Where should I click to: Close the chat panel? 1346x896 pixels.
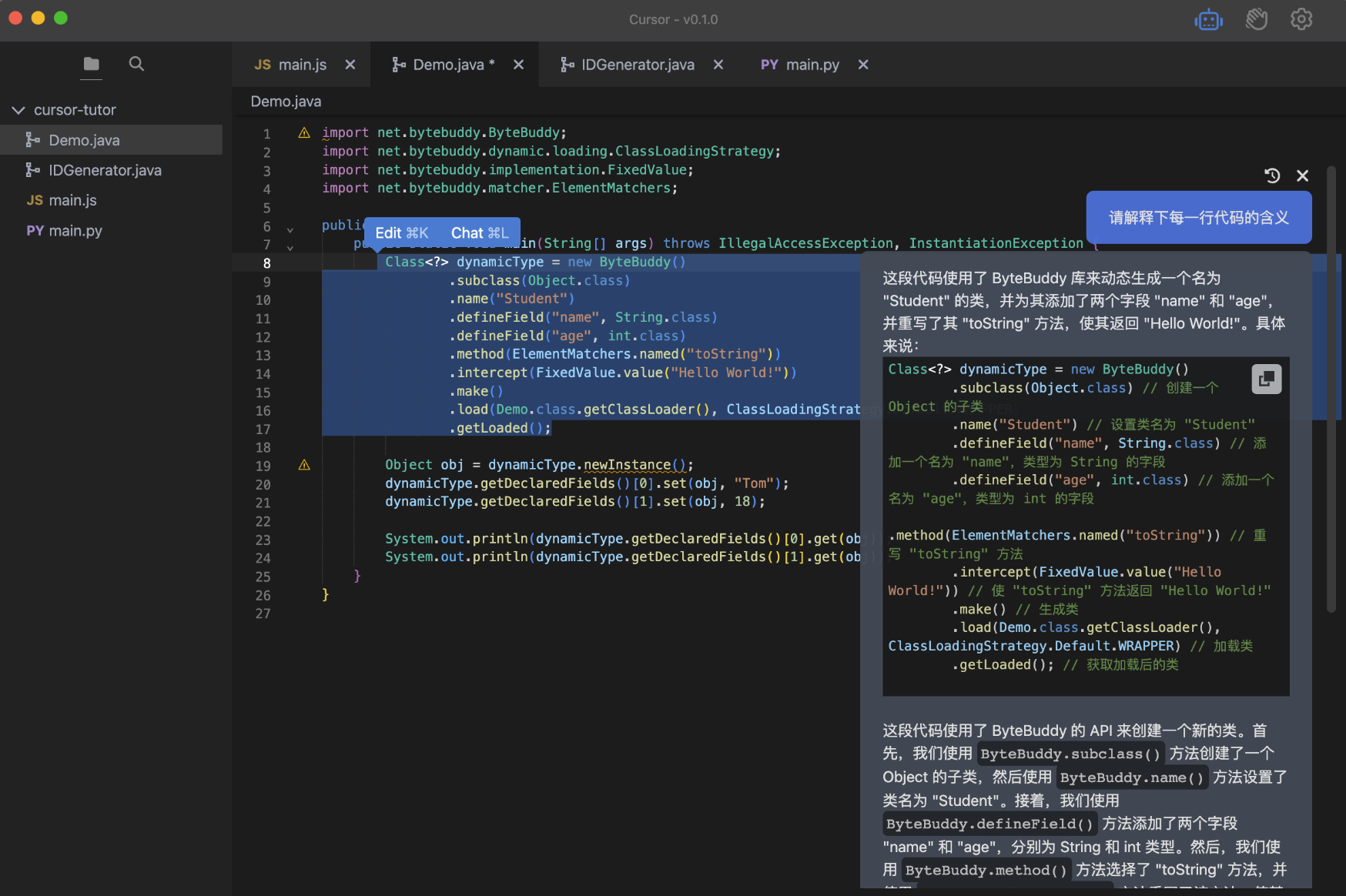click(1303, 176)
